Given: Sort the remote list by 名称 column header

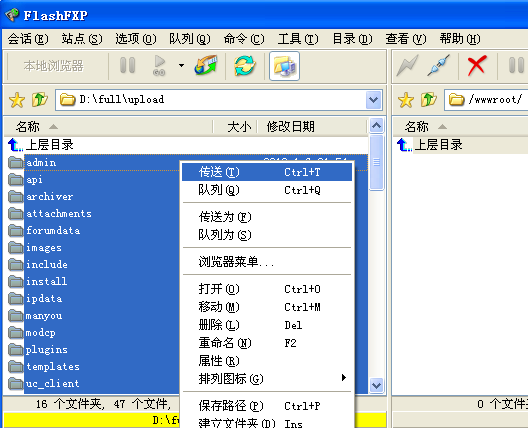Looking at the screenshot, I should pos(460,127).
